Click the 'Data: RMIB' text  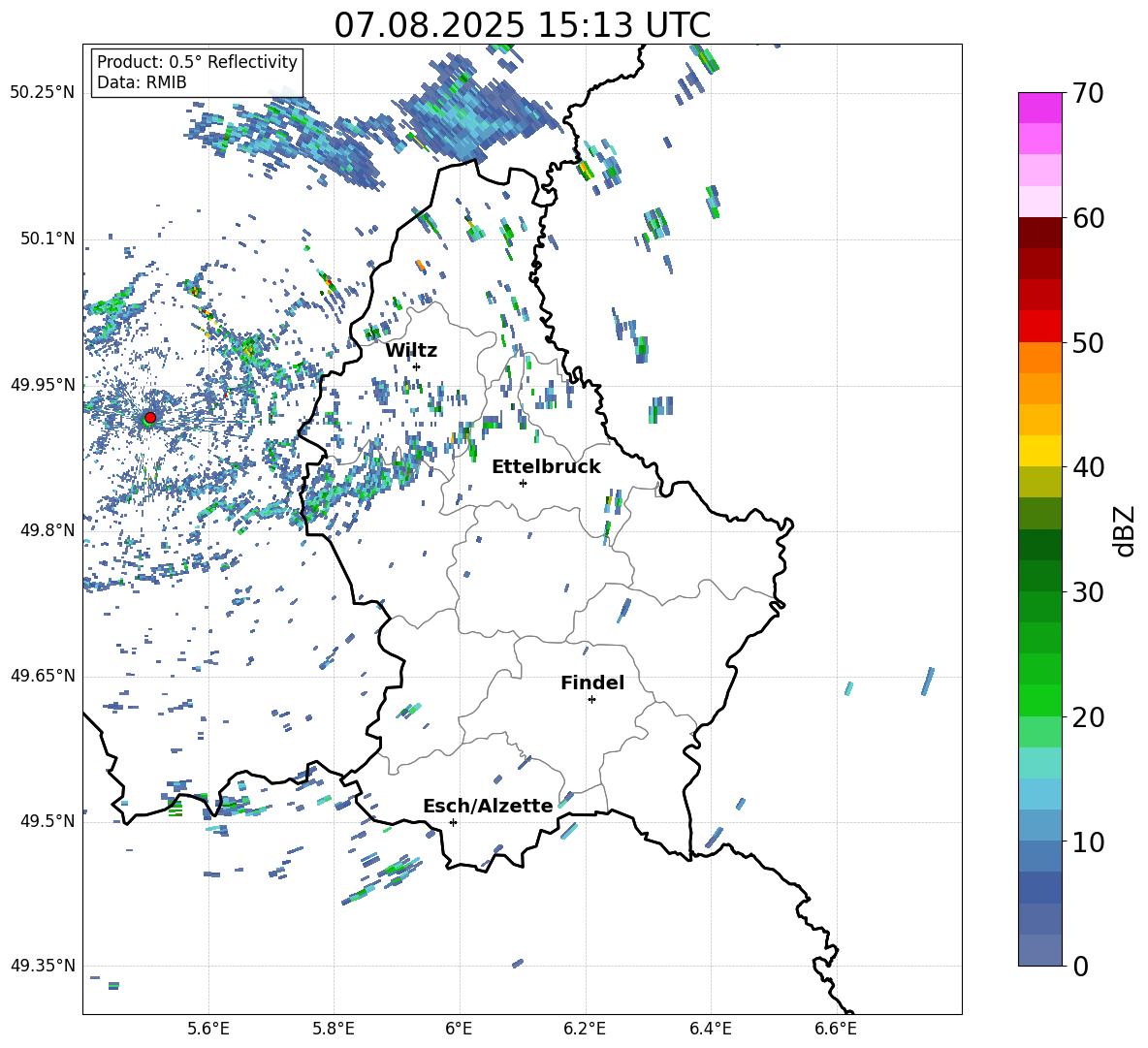coord(142,82)
